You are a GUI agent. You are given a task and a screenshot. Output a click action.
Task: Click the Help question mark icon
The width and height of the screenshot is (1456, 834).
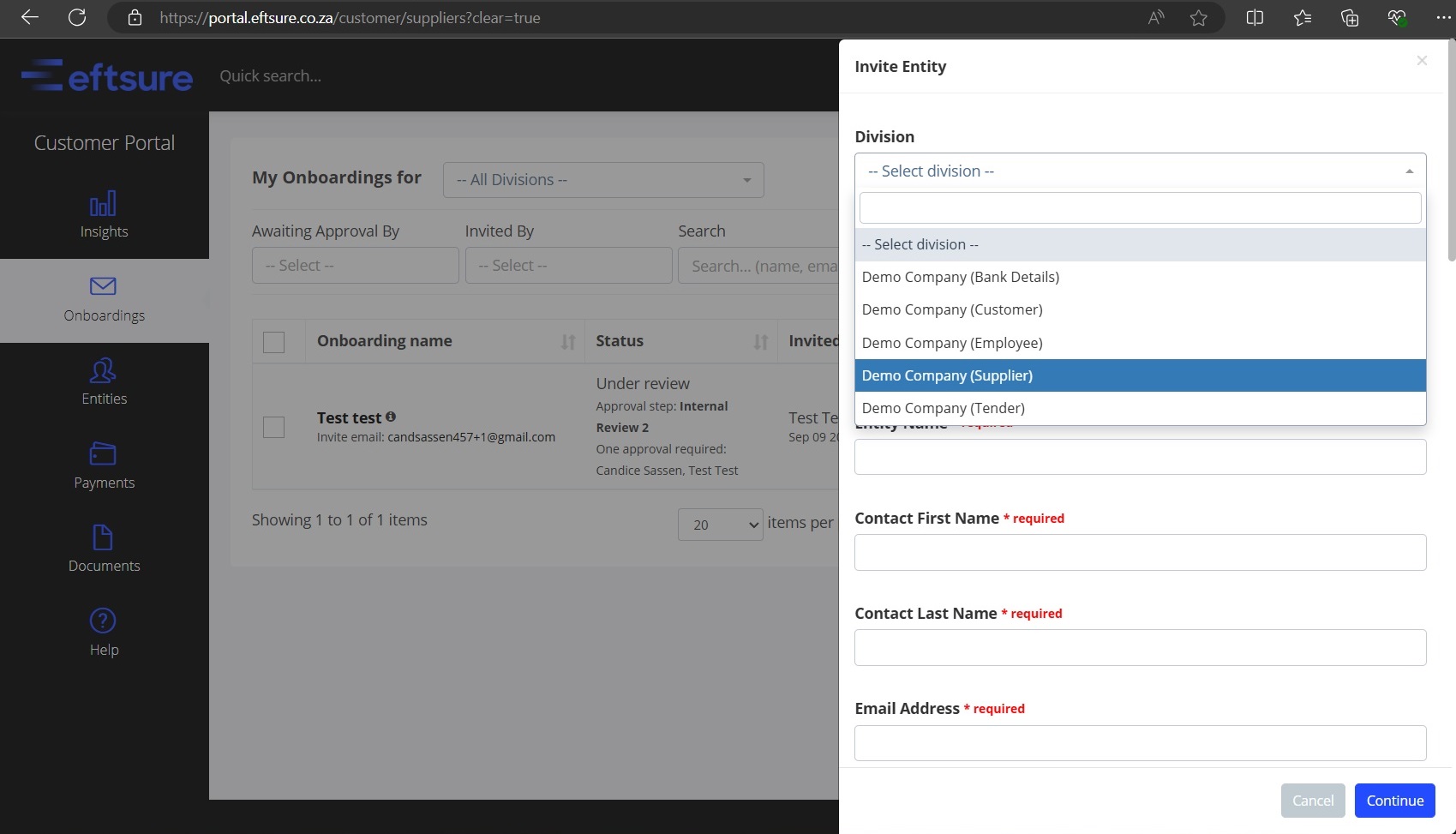click(x=103, y=621)
